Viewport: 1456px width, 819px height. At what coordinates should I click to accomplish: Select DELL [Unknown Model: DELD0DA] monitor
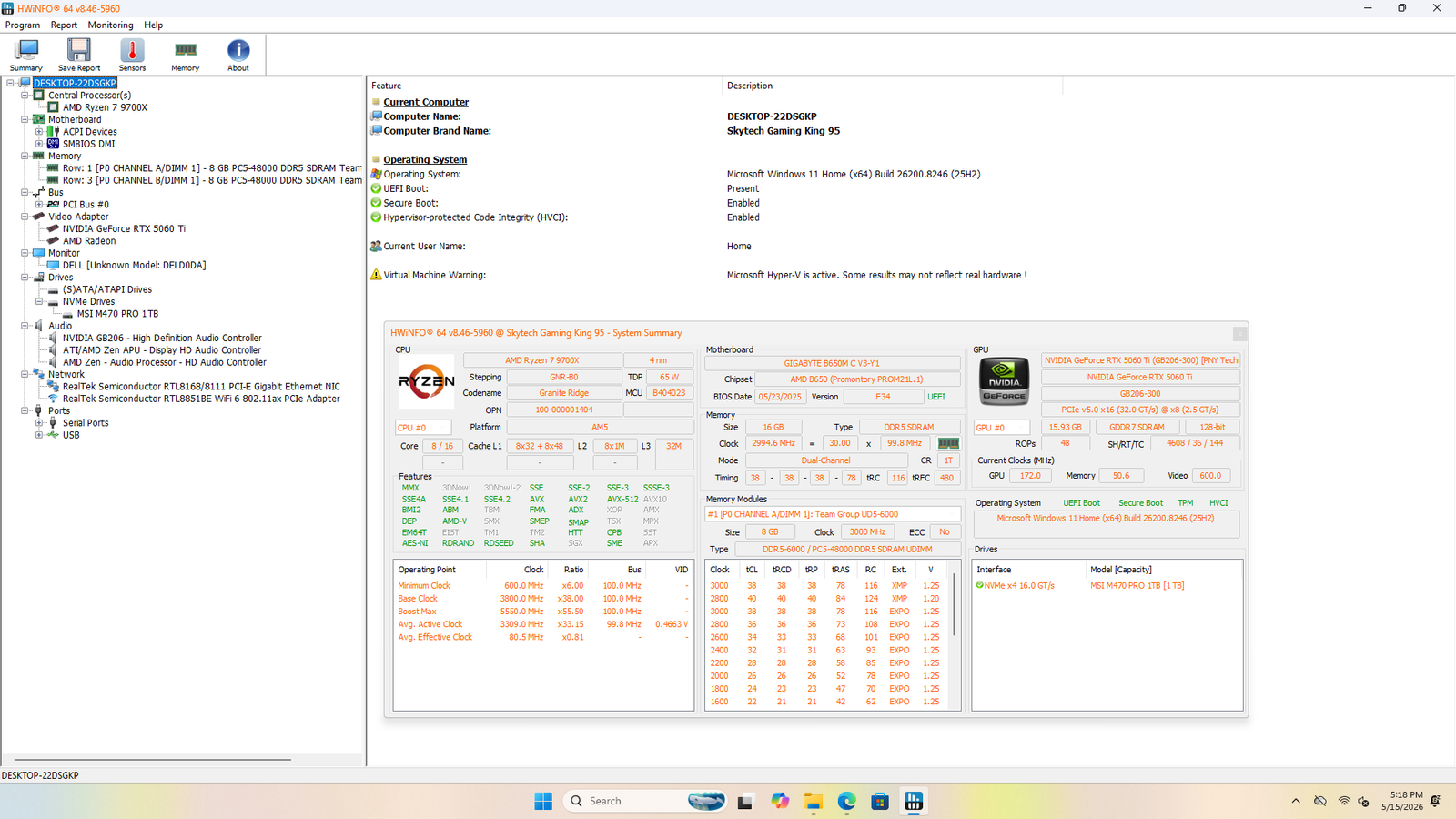click(134, 266)
